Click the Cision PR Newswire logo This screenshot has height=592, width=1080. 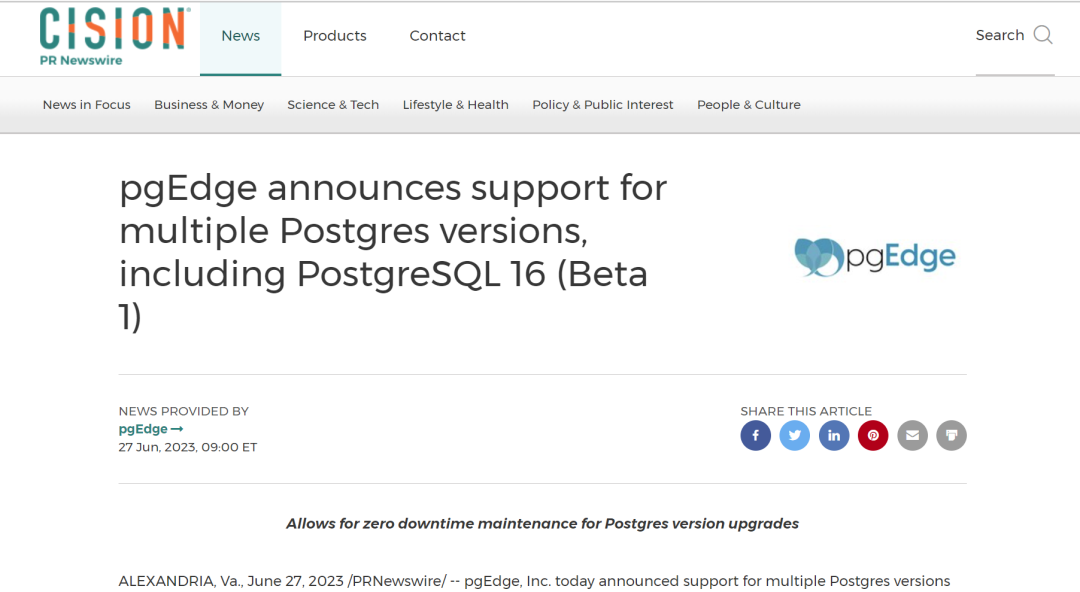[x=112, y=36]
